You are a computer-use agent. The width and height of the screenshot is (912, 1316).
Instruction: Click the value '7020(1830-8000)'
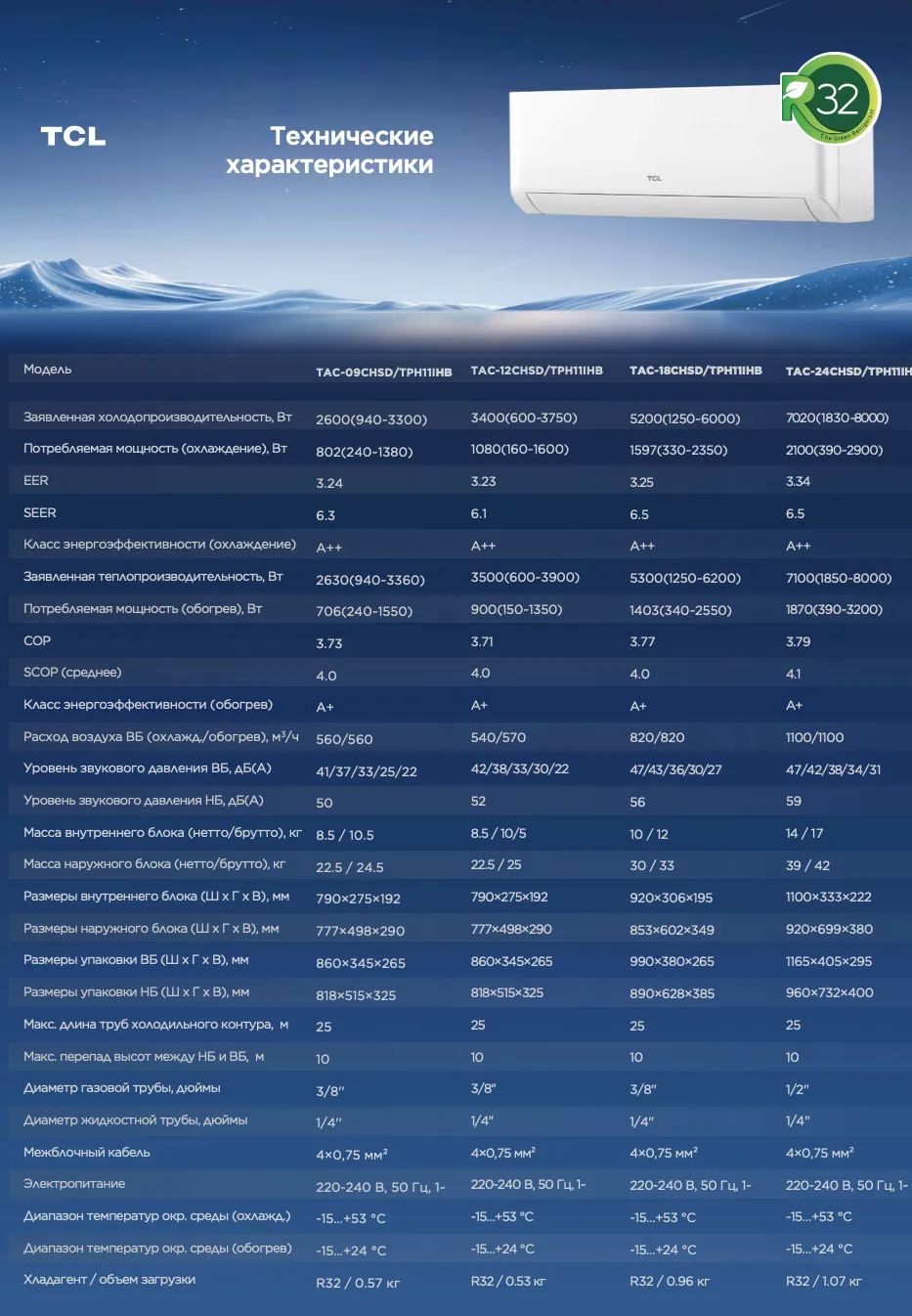pyautogui.click(x=838, y=417)
